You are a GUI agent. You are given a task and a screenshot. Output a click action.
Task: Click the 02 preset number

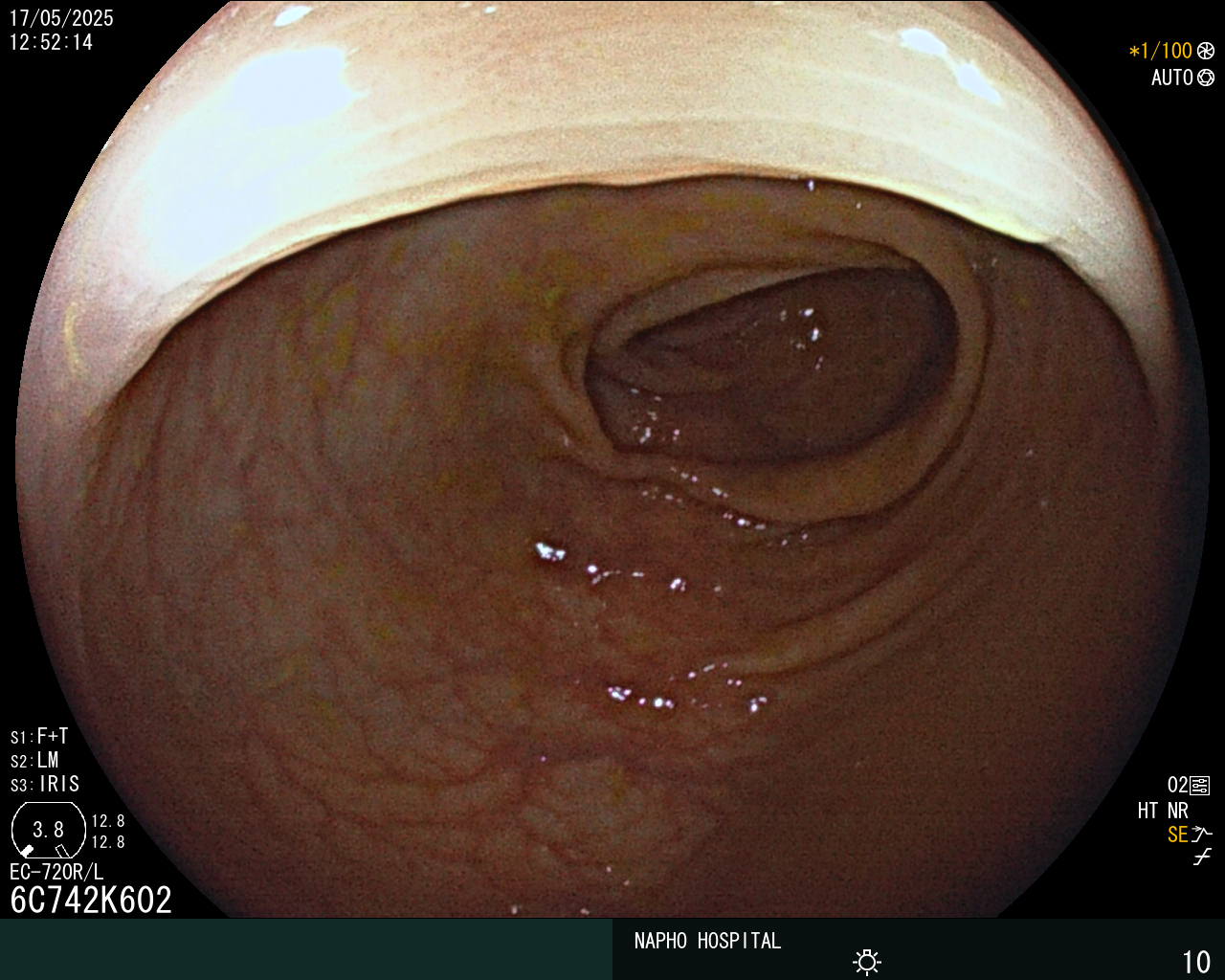tap(1177, 786)
